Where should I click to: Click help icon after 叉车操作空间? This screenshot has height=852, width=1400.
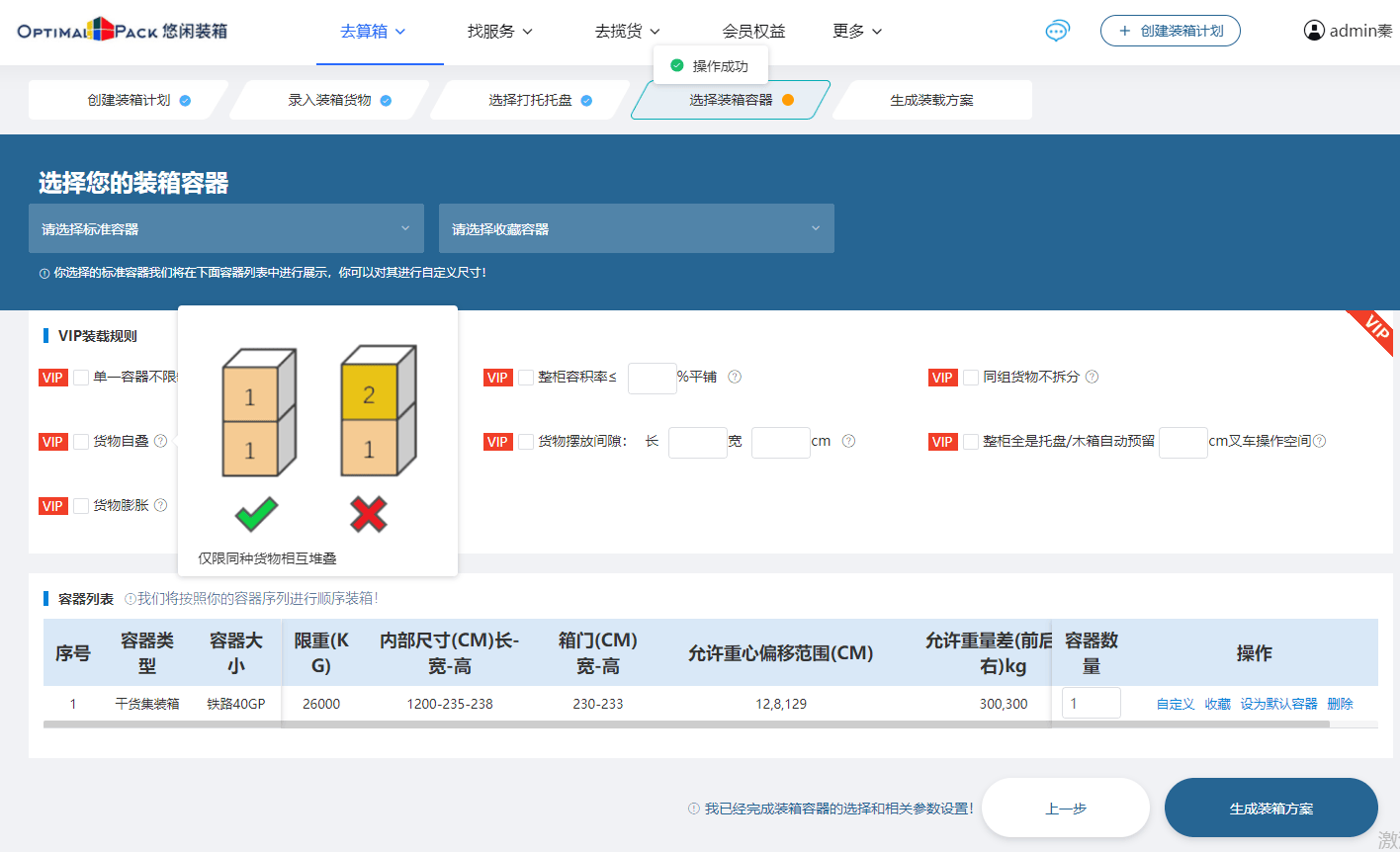click(x=1319, y=441)
